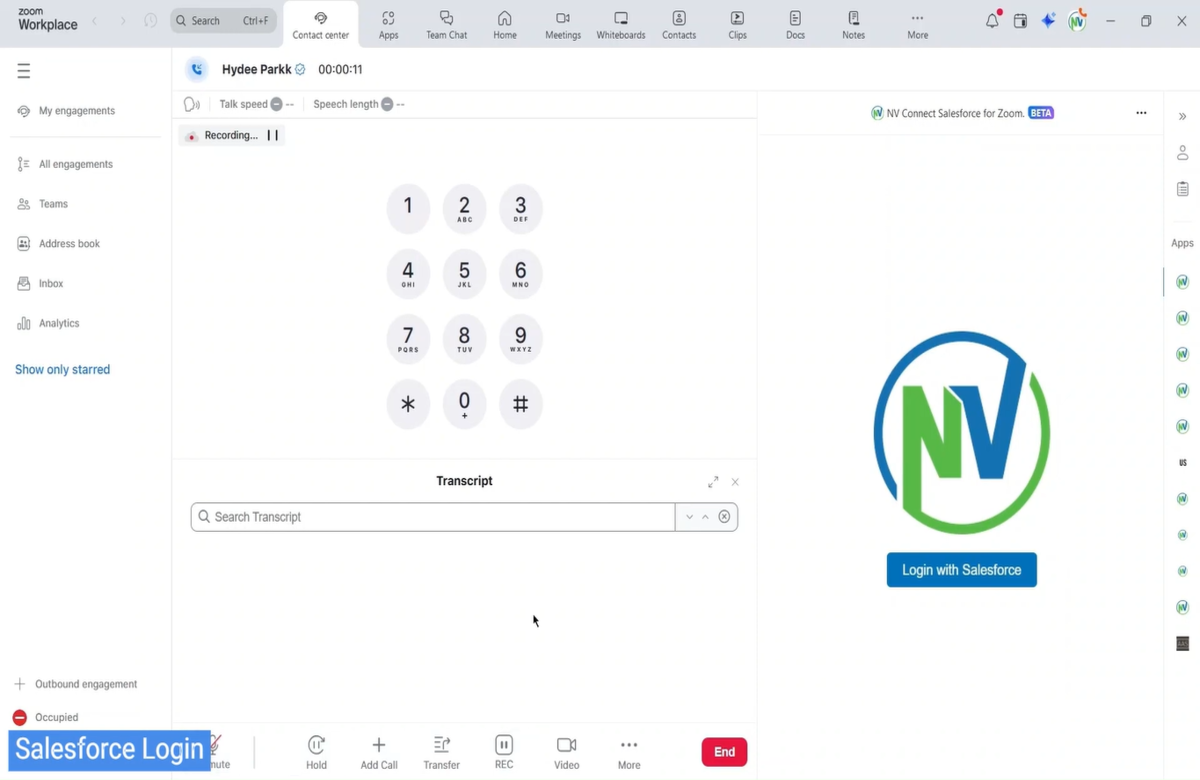End the call with Hydee Parkk
Image resolution: width=1200 pixels, height=780 pixels.
724,752
